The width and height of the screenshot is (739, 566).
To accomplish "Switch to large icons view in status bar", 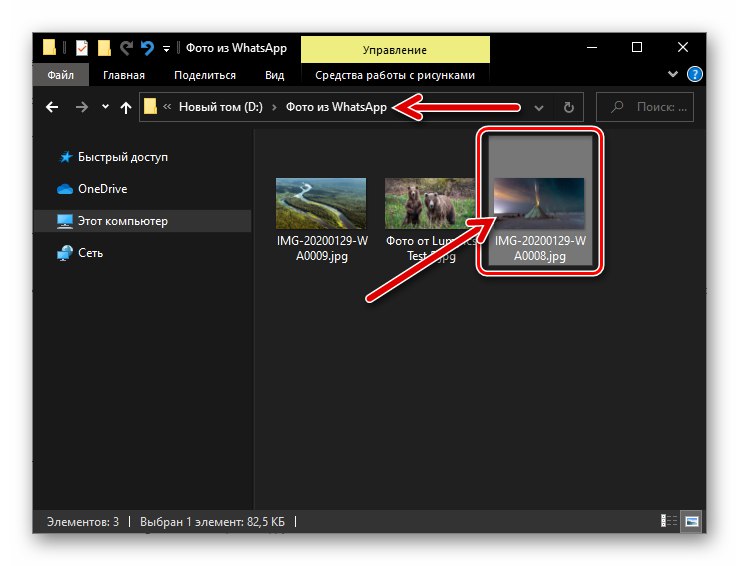I will pos(692,521).
